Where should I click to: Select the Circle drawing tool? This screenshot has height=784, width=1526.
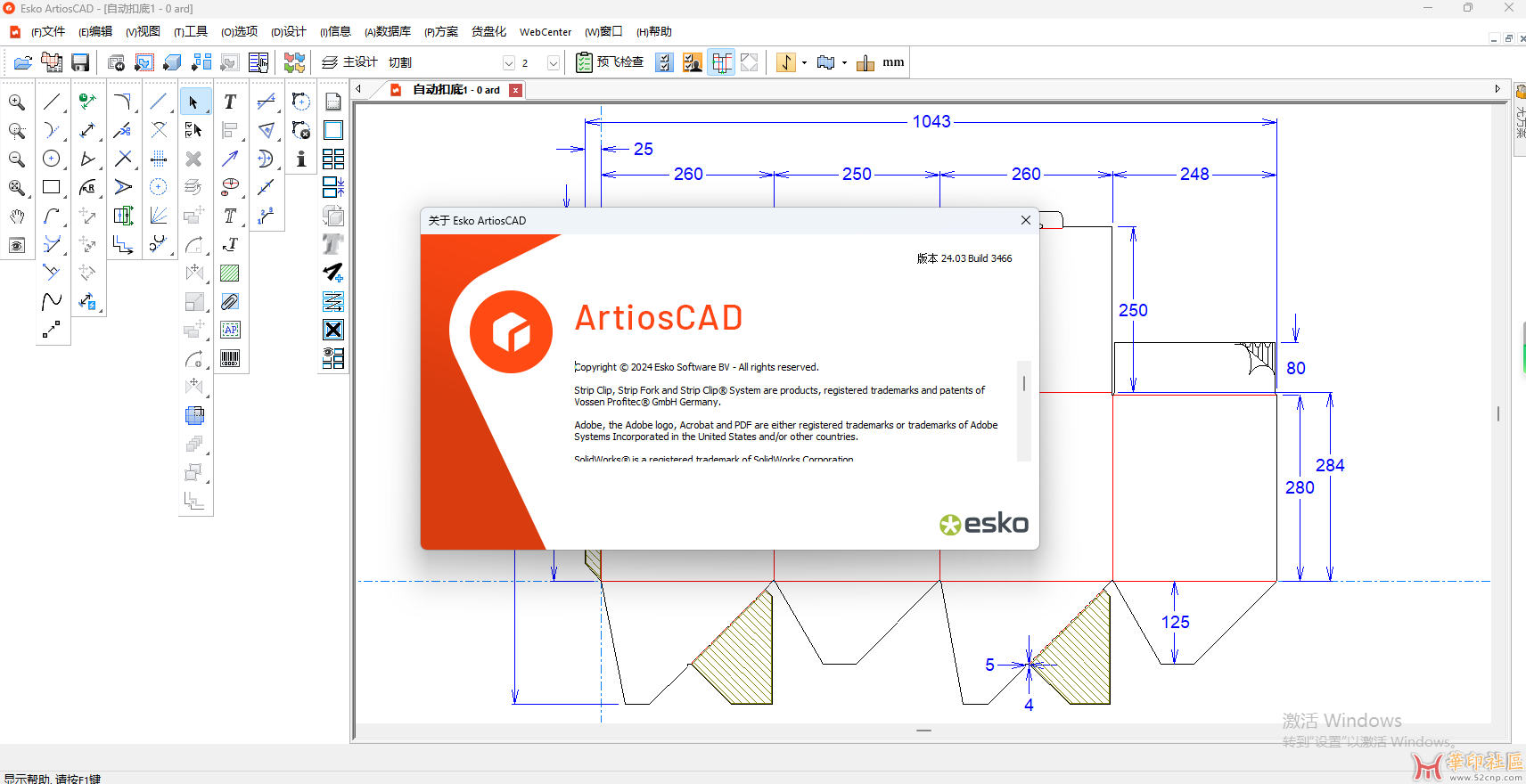pyautogui.click(x=52, y=159)
